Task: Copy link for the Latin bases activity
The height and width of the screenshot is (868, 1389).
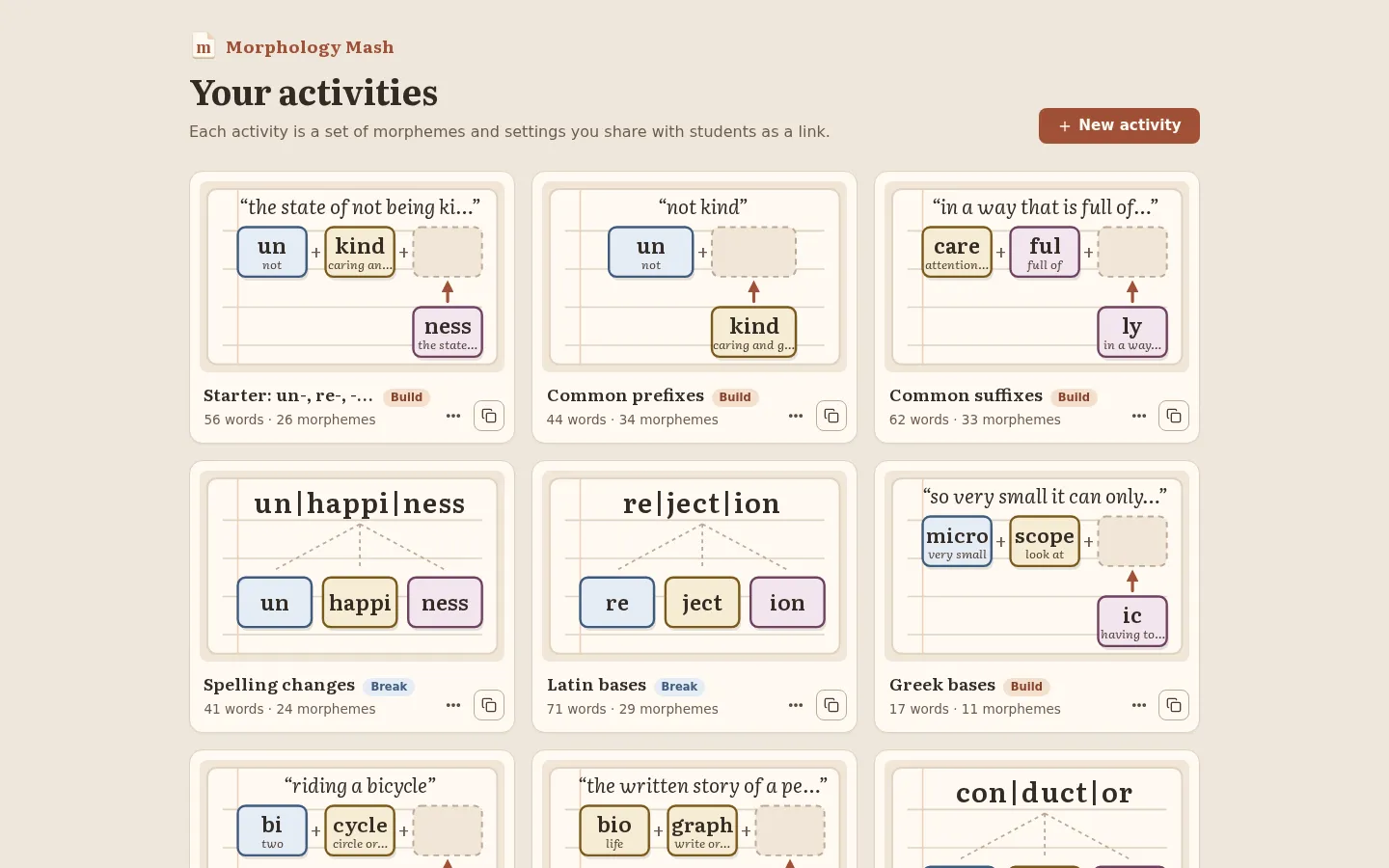Action: pyautogui.click(x=831, y=705)
